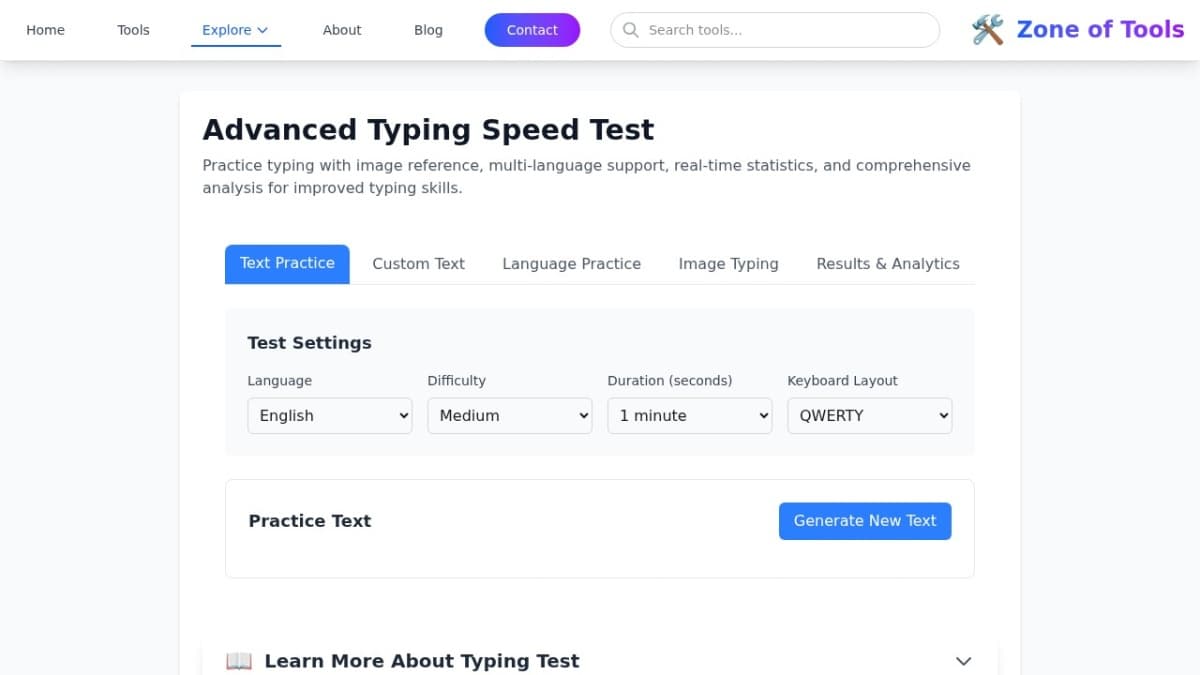Click the purple Contact button
The width and height of the screenshot is (1200, 675).
(532, 30)
